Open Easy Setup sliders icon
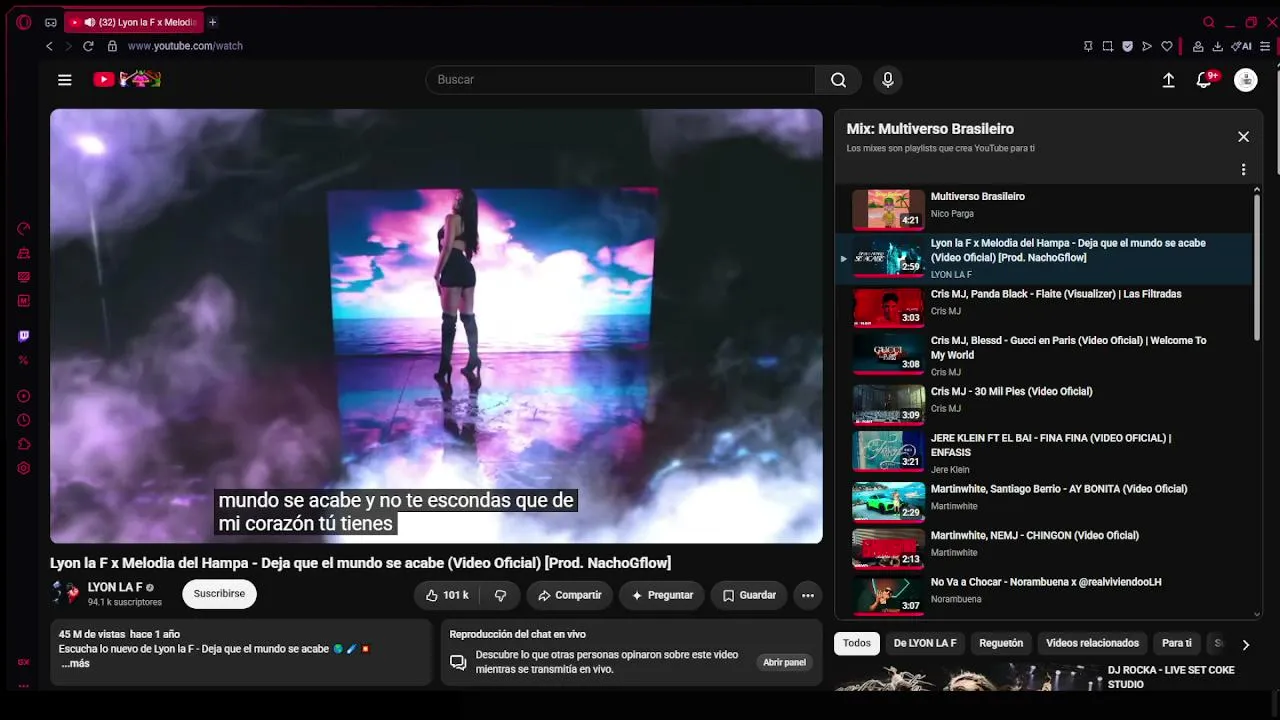 pos(1266,46)
